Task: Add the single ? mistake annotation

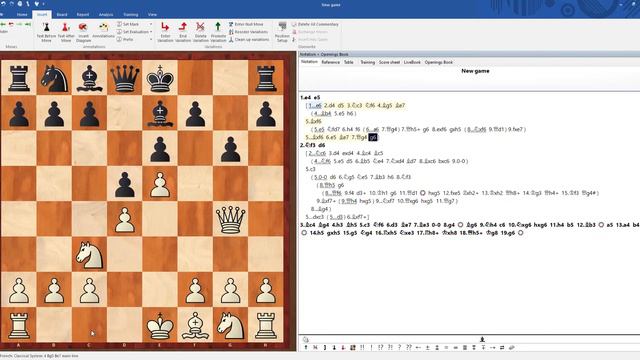Action: [x=400, y=347]
